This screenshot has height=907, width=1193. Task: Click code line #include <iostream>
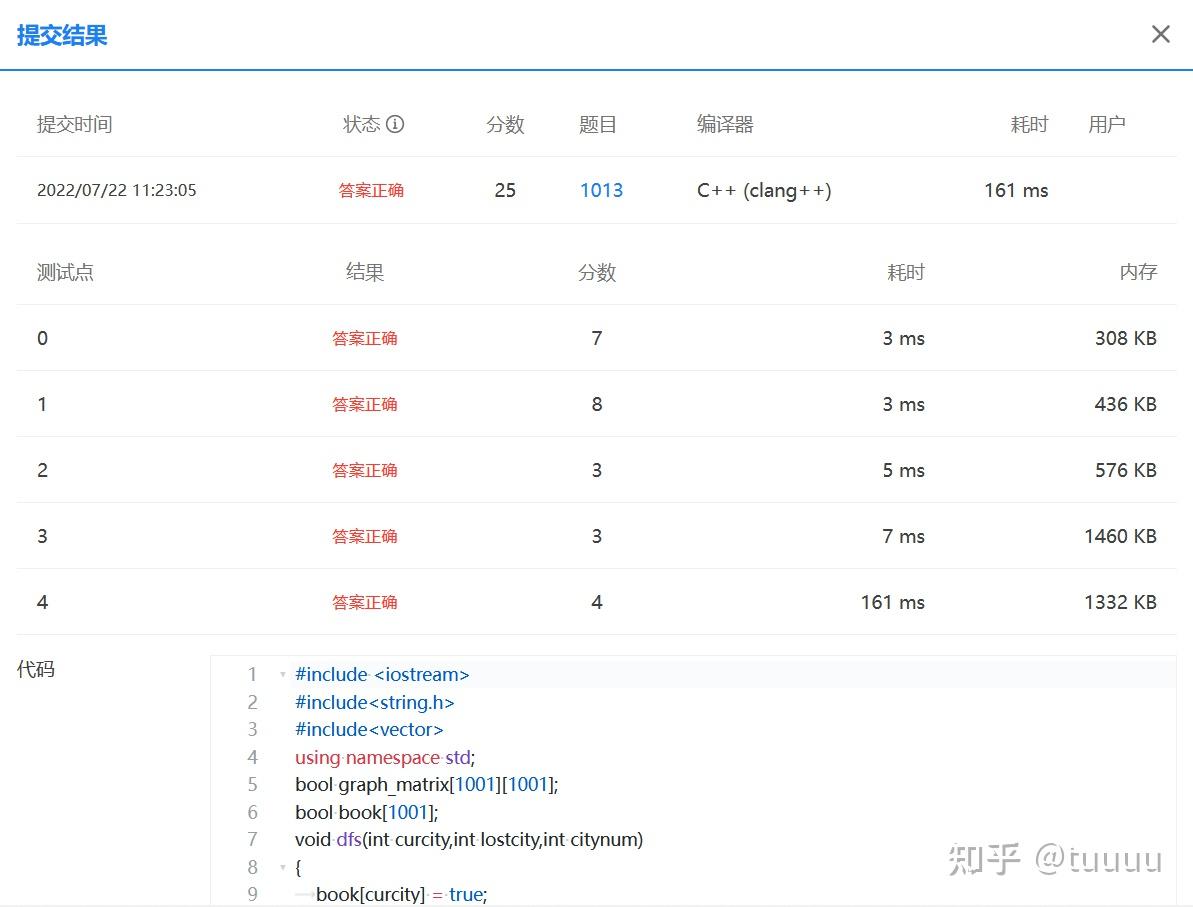[382, 675]
